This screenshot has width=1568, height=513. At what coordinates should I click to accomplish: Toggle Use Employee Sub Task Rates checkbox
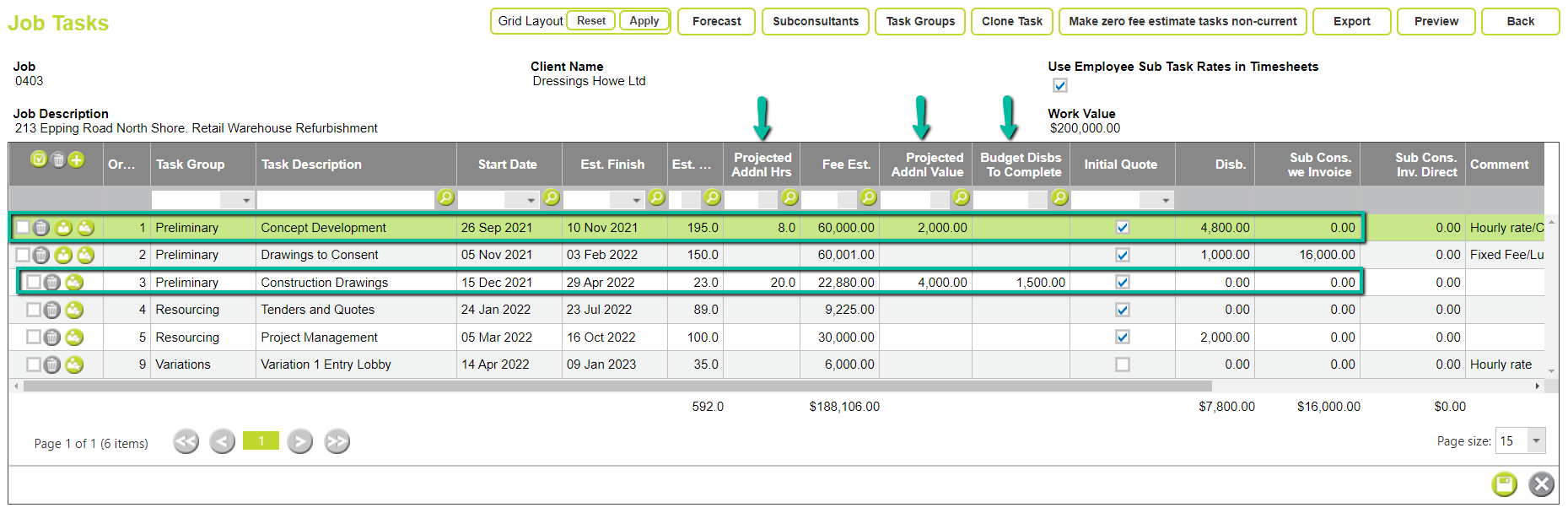[1060, 85]
